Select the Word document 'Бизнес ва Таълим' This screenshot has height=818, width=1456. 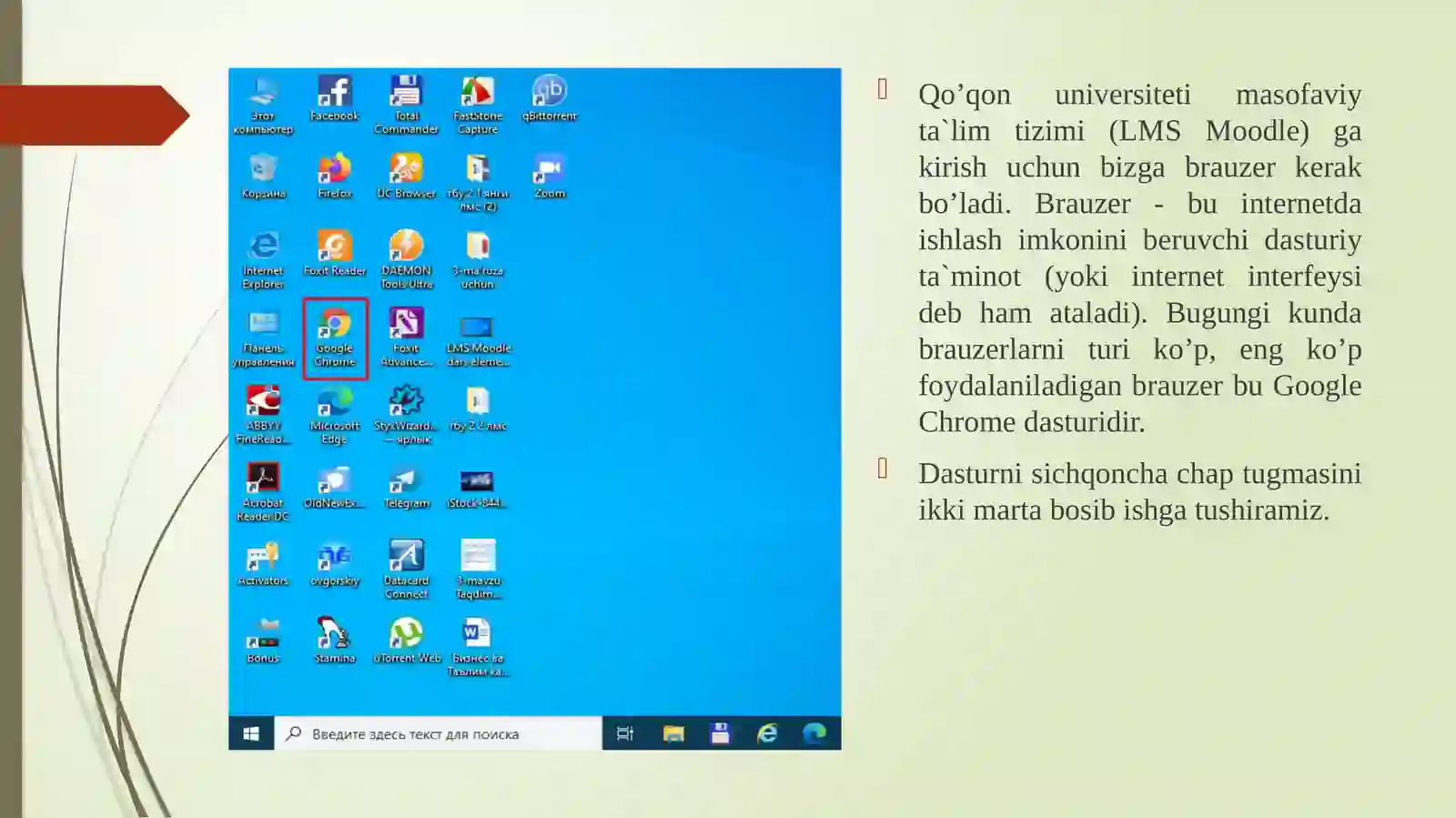[x=478, y=646]
